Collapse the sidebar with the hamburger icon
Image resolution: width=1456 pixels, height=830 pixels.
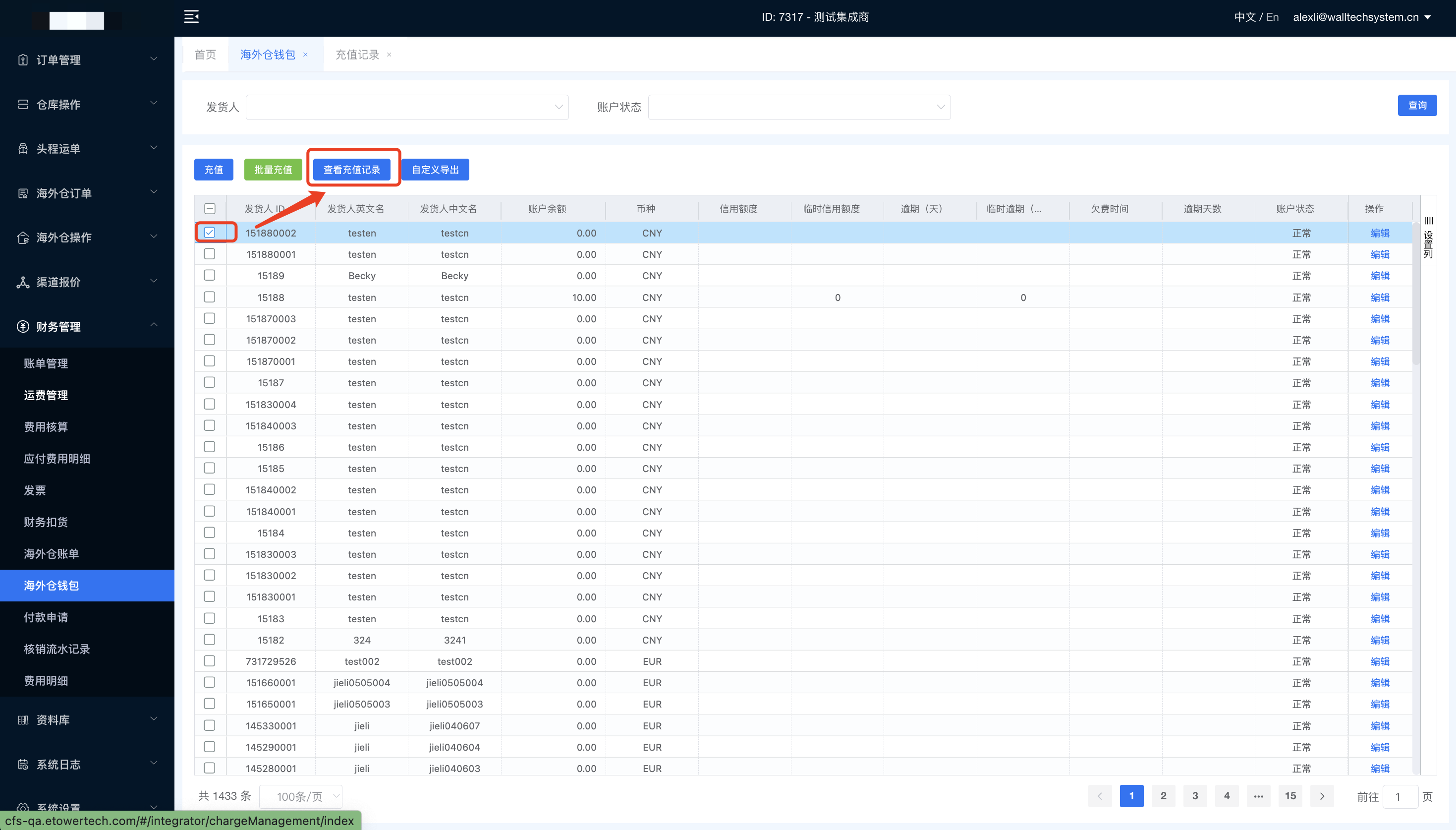pyautogui.click(x=191, y=16)
